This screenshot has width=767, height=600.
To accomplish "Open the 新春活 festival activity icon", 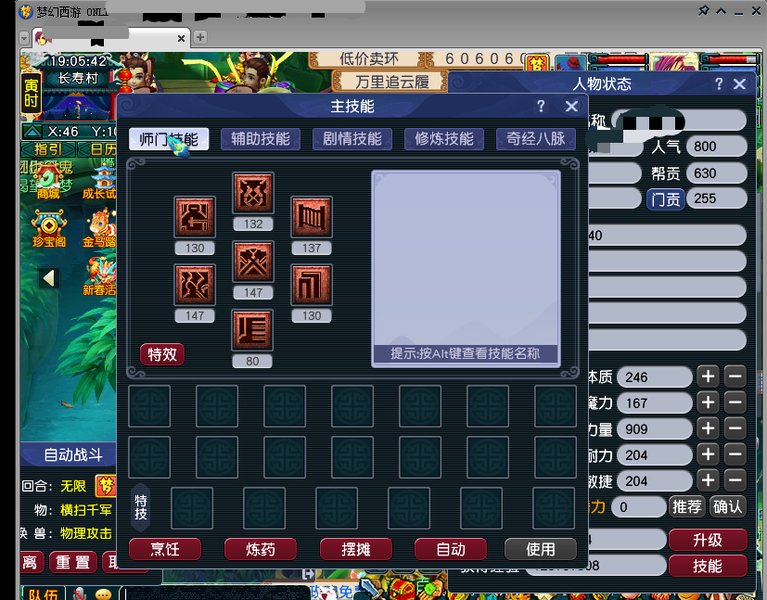I will pyautogui.click(x=100, y=278).
